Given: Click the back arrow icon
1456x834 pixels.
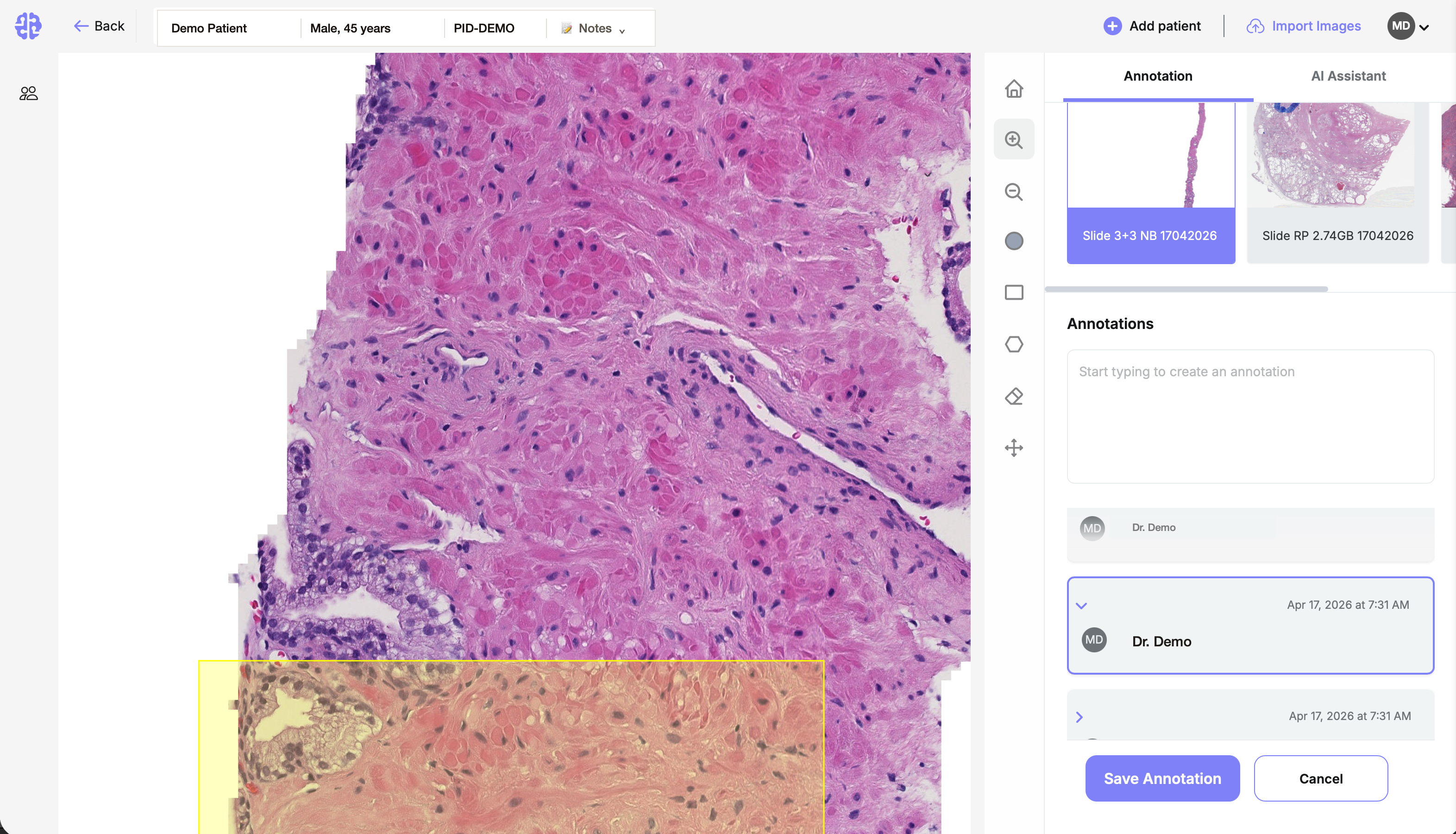Looking at the screenshot, I should point(81,26).
